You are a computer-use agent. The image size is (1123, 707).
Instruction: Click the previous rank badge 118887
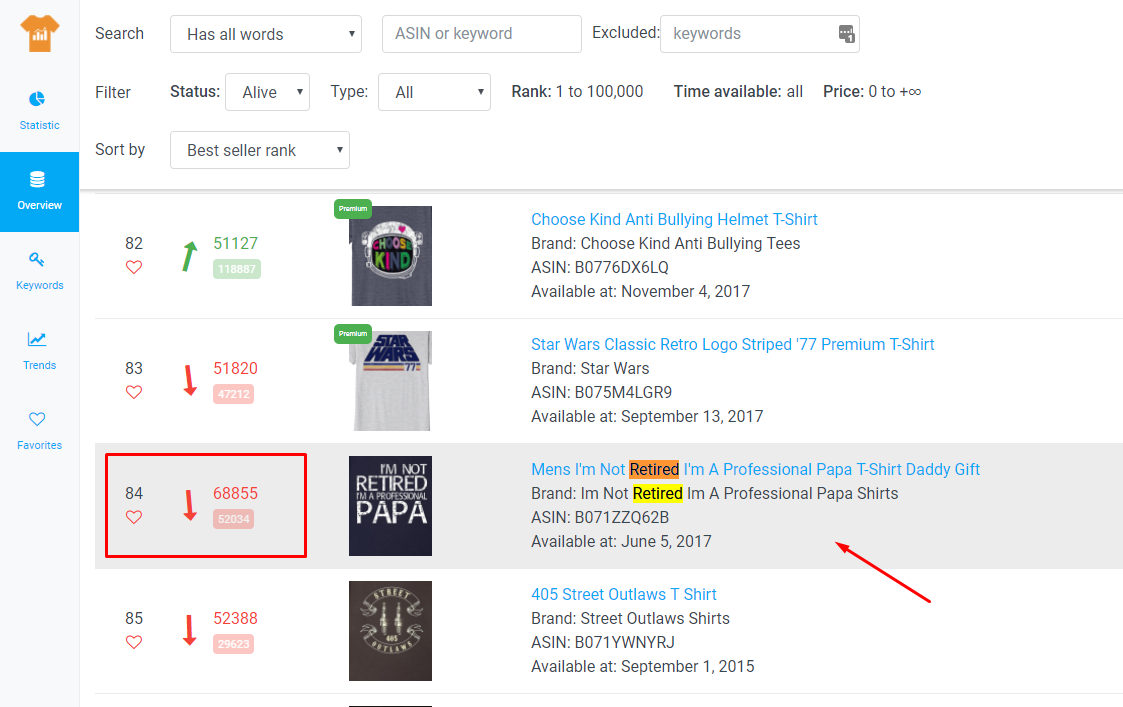point(236,269)
